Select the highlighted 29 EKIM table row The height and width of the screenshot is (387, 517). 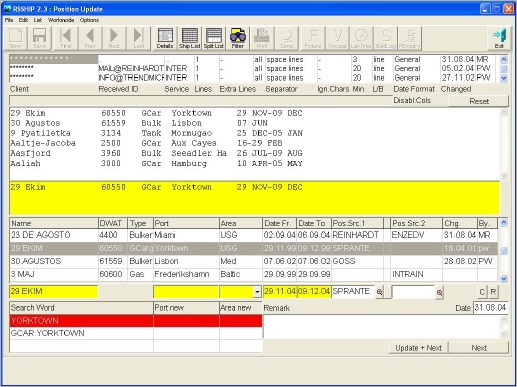pyautogui.click(x=254, y=248)
